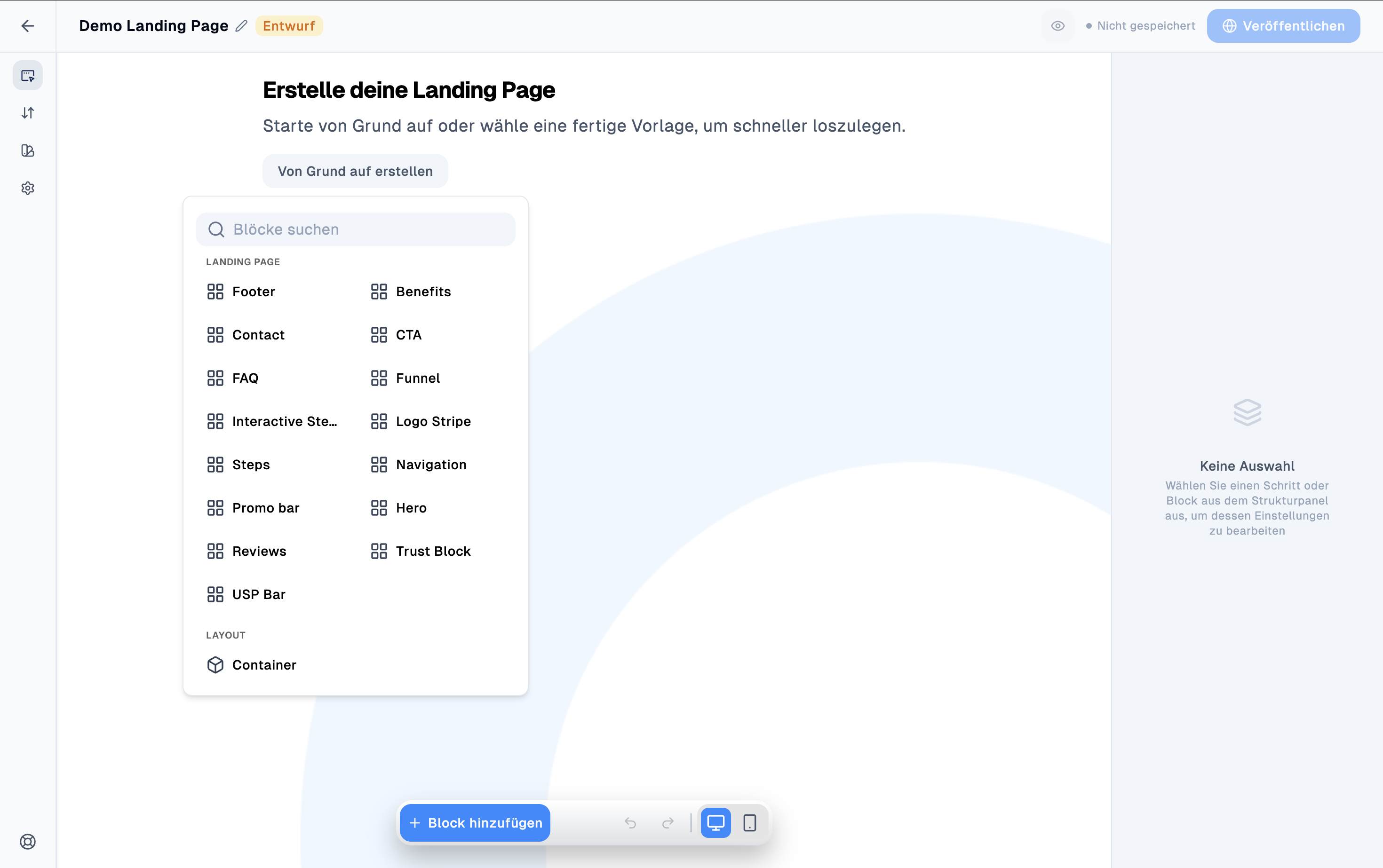The height and width of the screenshot is (868, 1383).
Task: Select the Funnel block icon
Action: pos(379,379)
